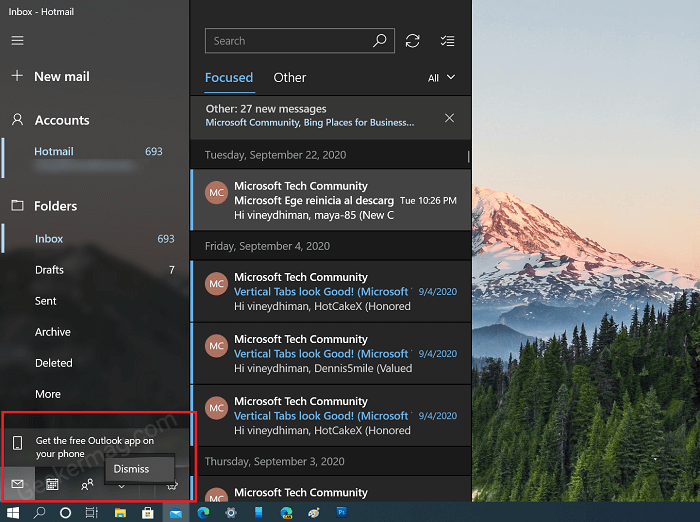Switch to Mail with envelope icon
This screenshot has height=522, width=700.
point(17,484)
